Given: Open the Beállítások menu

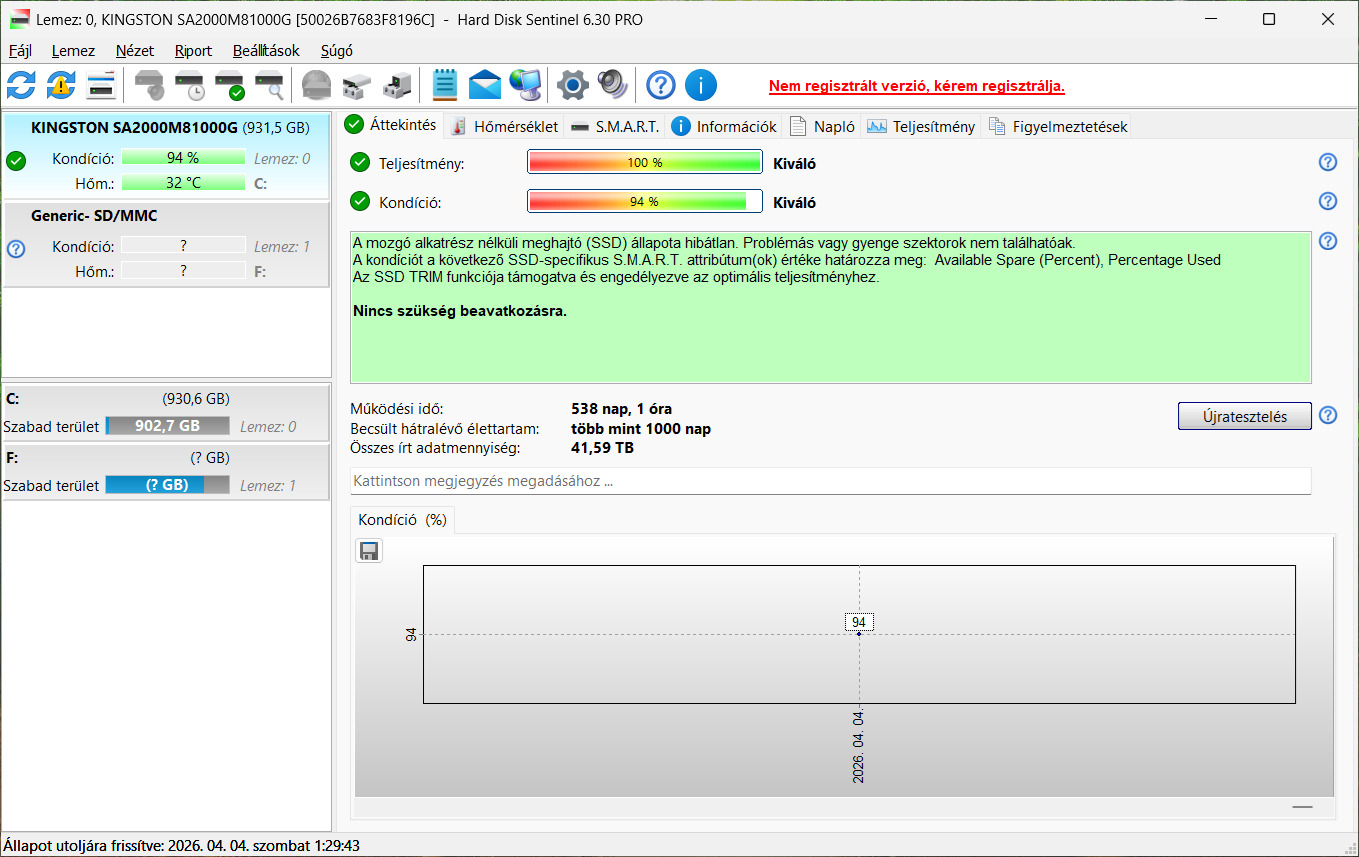Looking at the screenshot, I should [266, 50].
